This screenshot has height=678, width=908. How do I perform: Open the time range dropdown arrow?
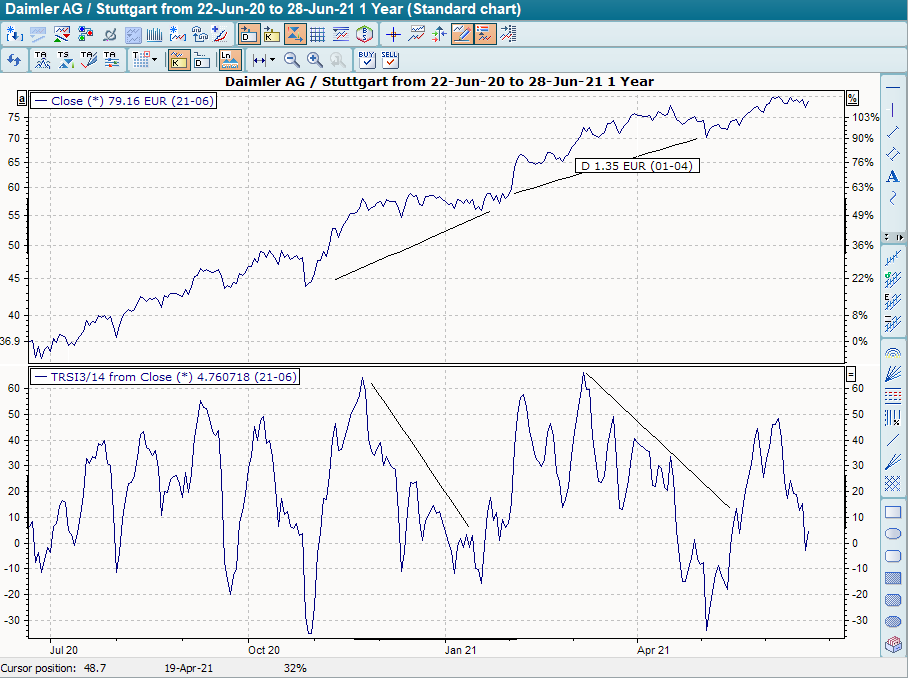[x=273, y=59]
